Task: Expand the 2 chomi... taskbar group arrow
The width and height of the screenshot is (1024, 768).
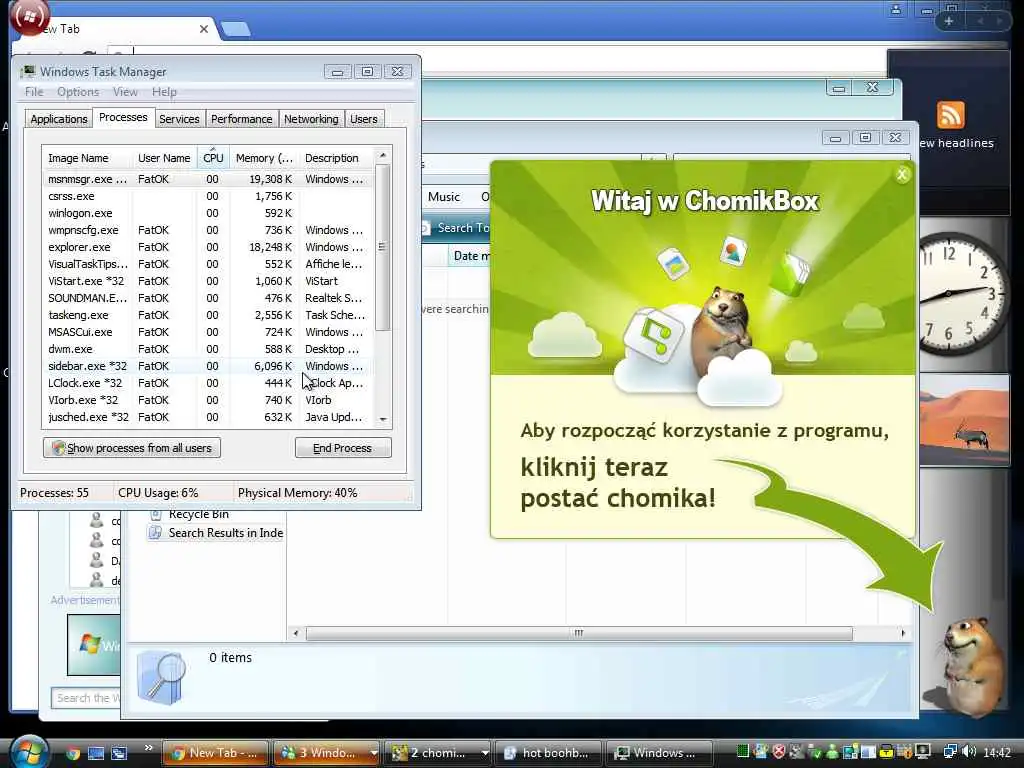Action: 485,753
